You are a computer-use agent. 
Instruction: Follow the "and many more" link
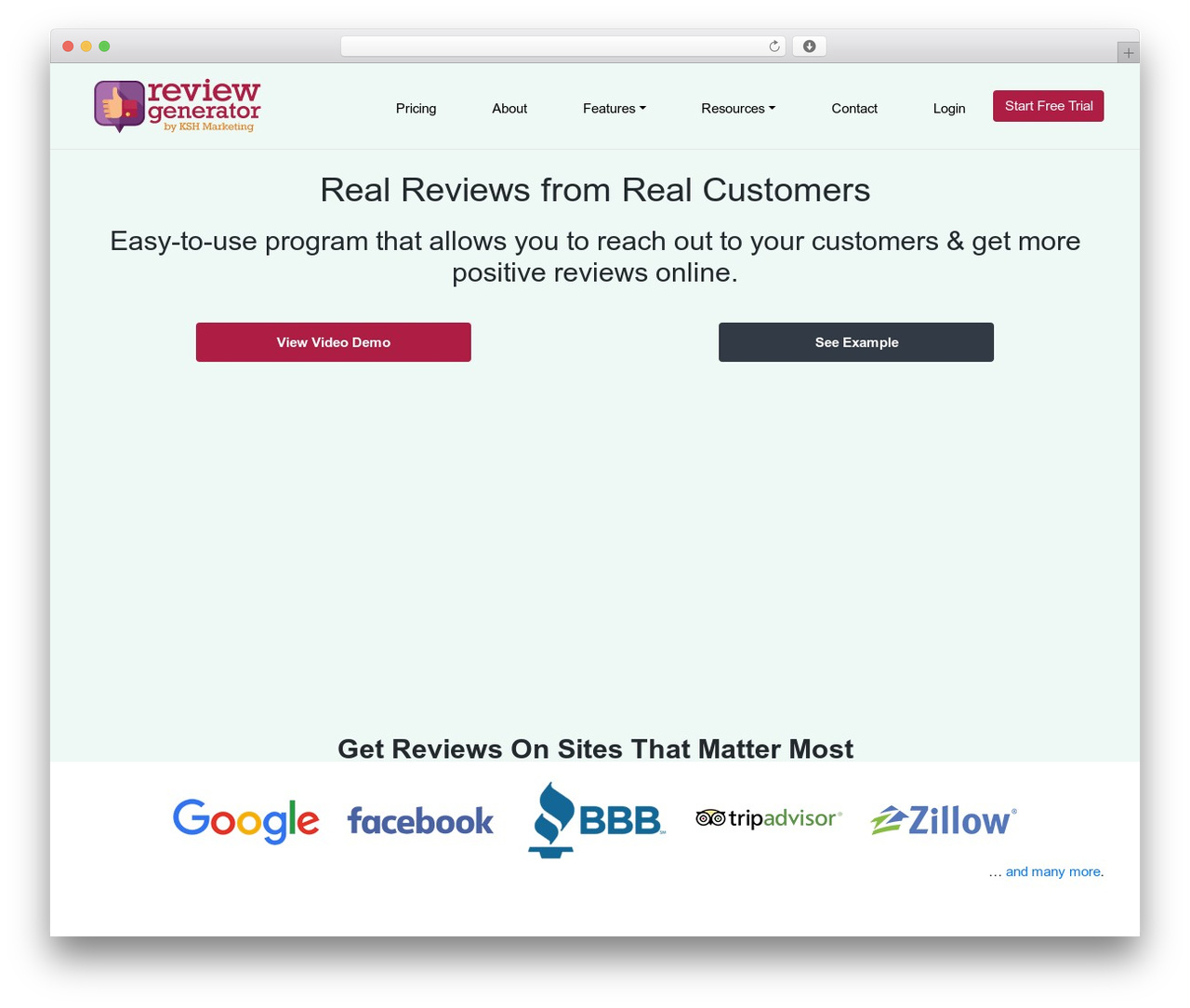click(1053, 872)
